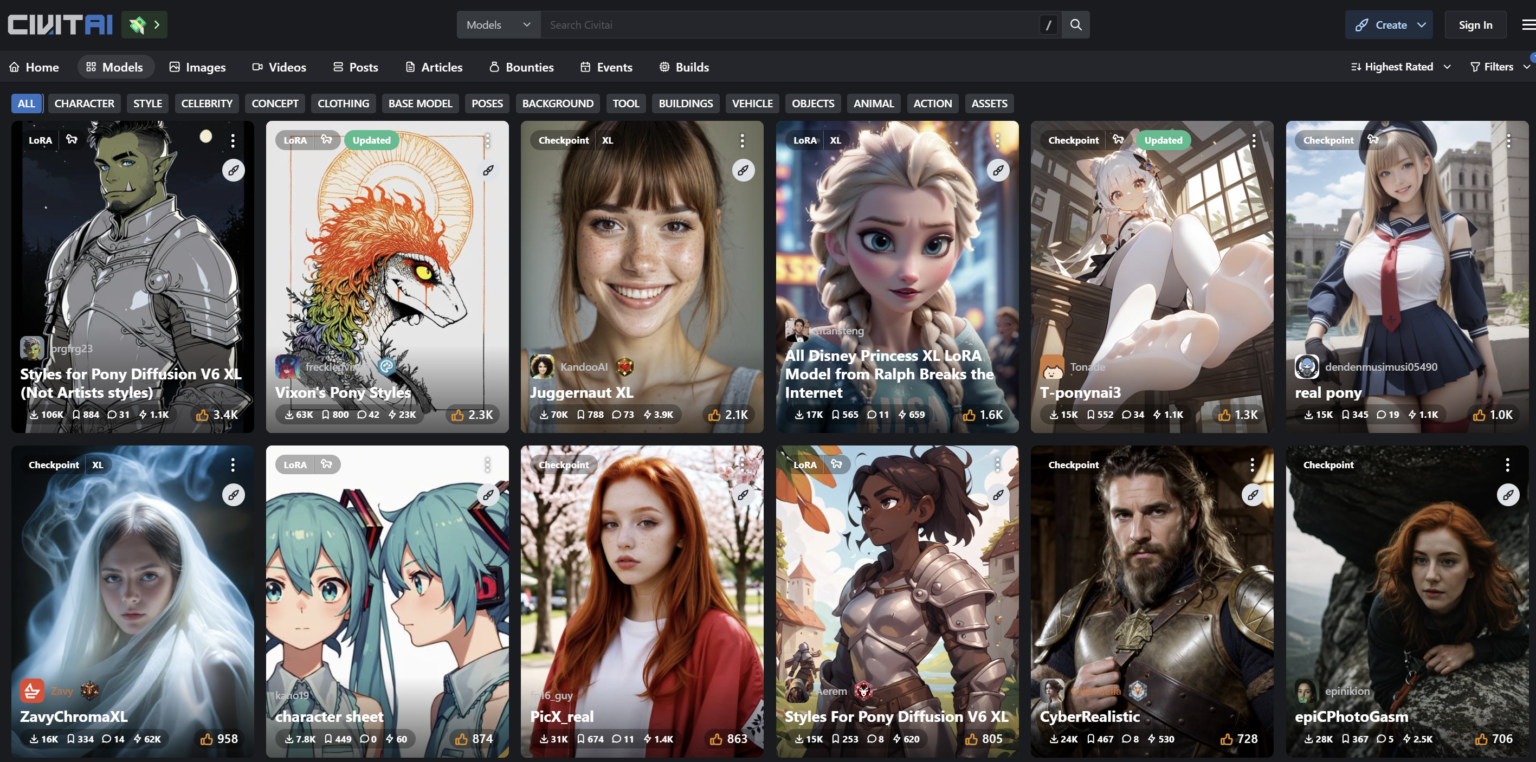Viewport: 1536px width, 762px height.
Task: Toggle the CHARACTER category filter
Action: [x=84, y=103]
